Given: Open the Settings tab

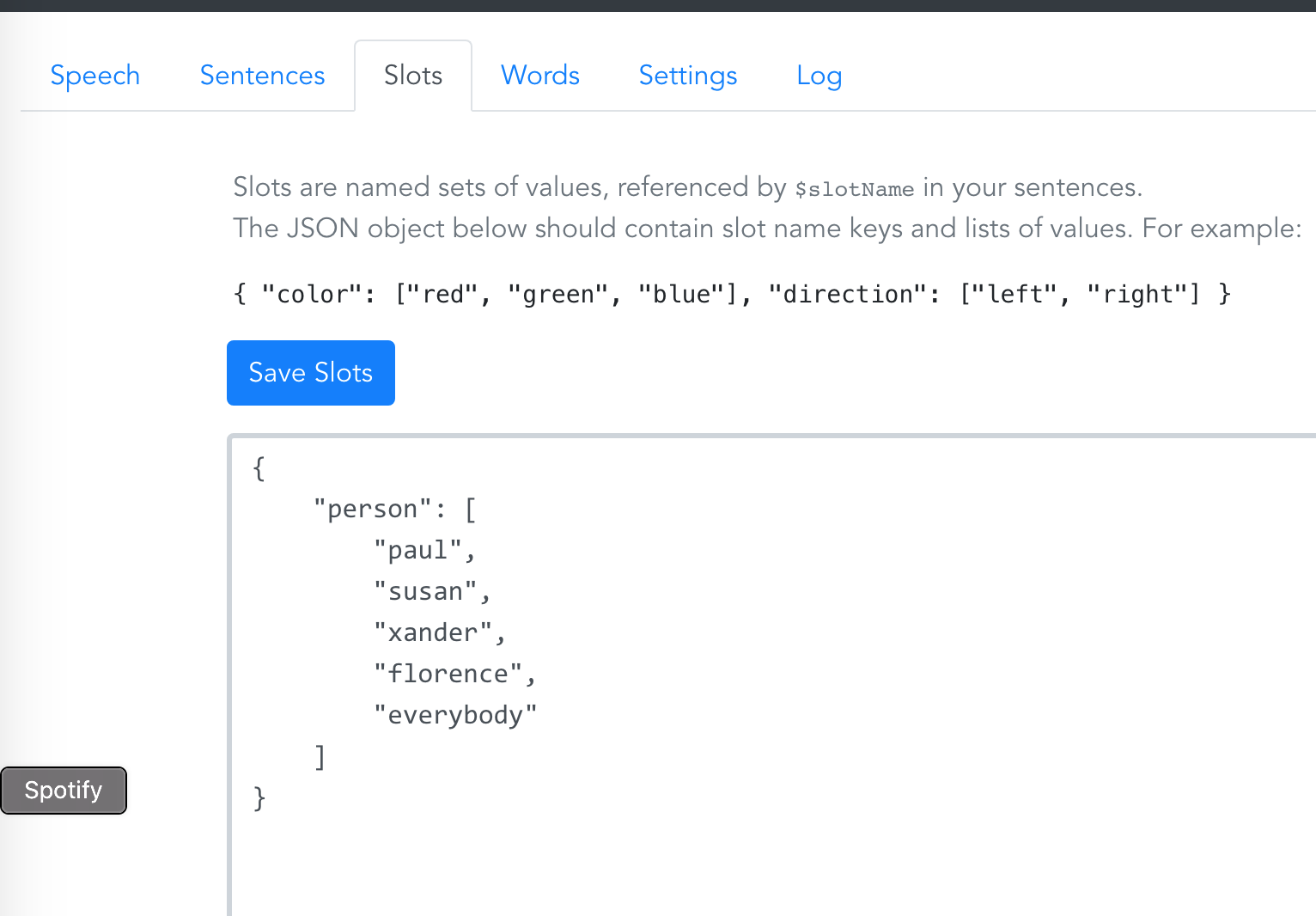Looking at the screenshot, I should 688,76.
